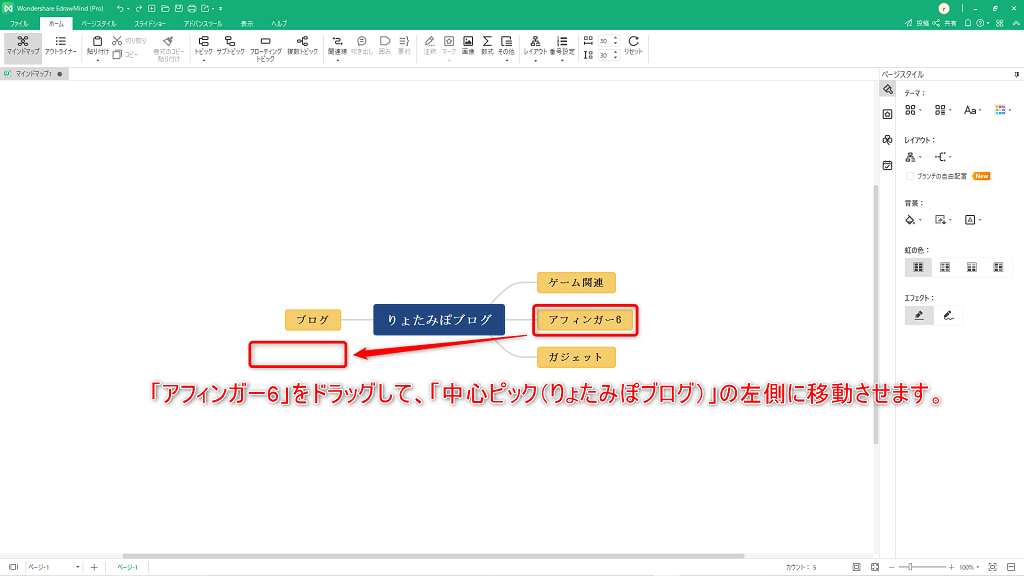Click the Redo arrow in title bar
This screenshot has width=1024, height=576.
[x=138, y=8]
